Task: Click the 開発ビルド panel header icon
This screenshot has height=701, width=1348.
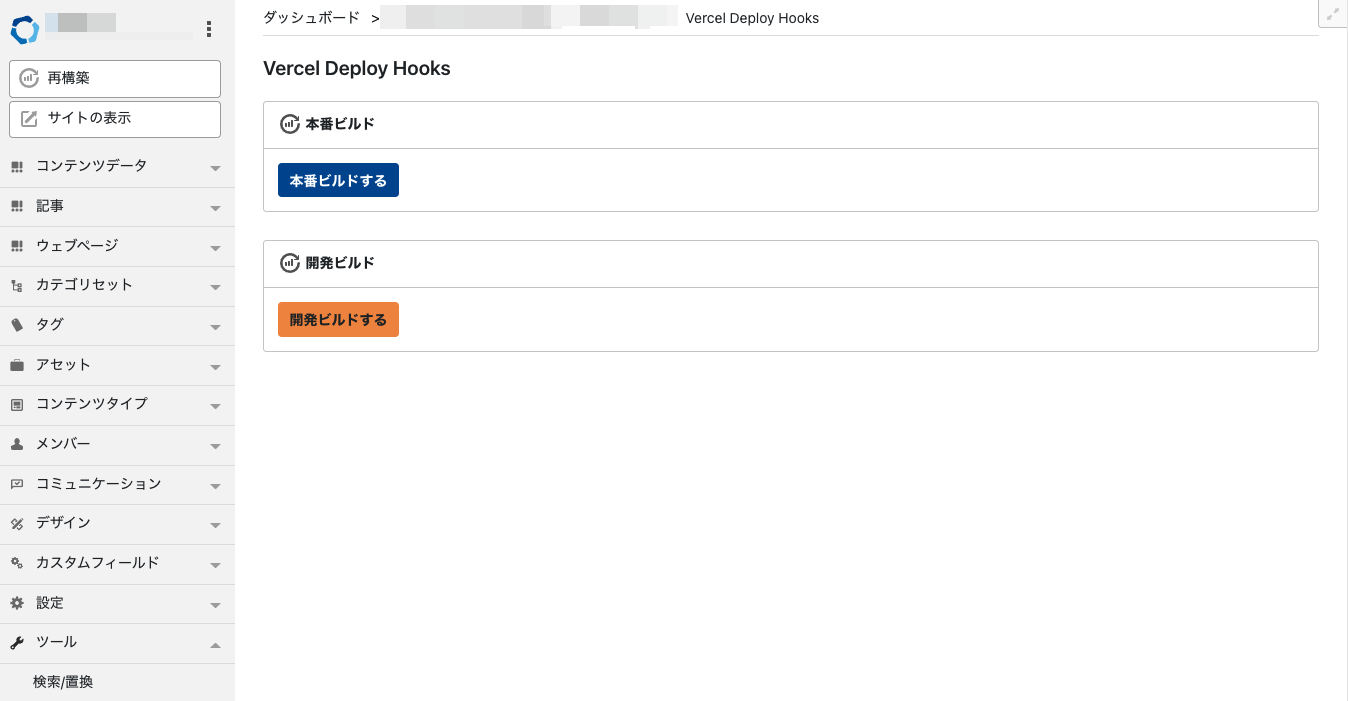Action: 290,263
